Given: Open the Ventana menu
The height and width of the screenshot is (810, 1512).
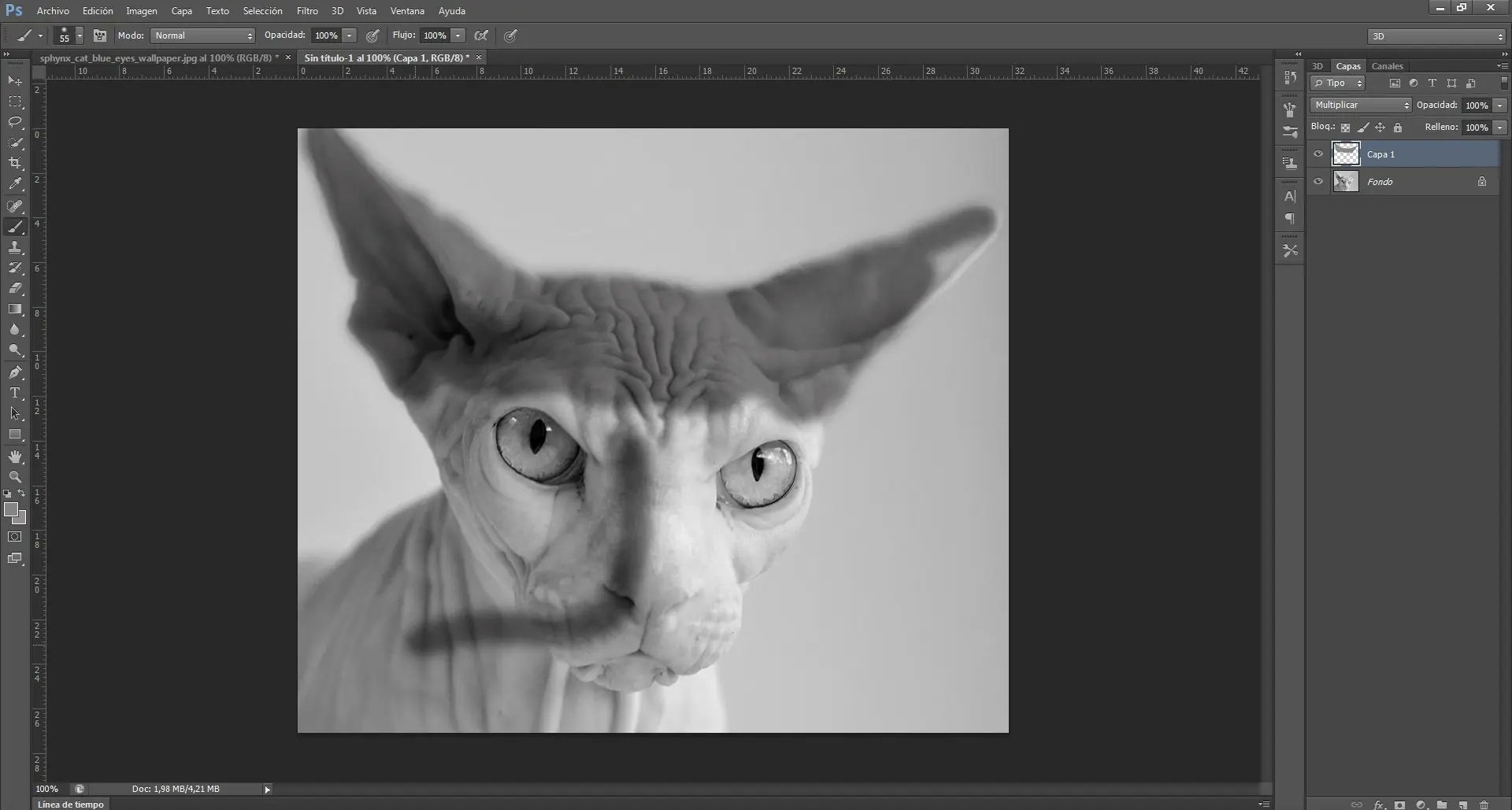Looking at the screenshot, I should [x=407, y=11].
